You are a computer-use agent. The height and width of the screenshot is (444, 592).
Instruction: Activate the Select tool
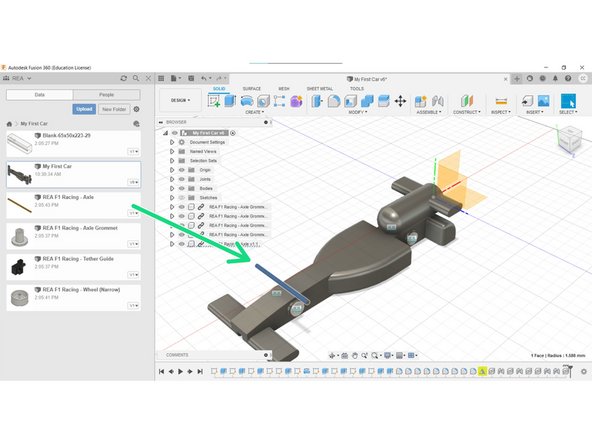(568, 101)
